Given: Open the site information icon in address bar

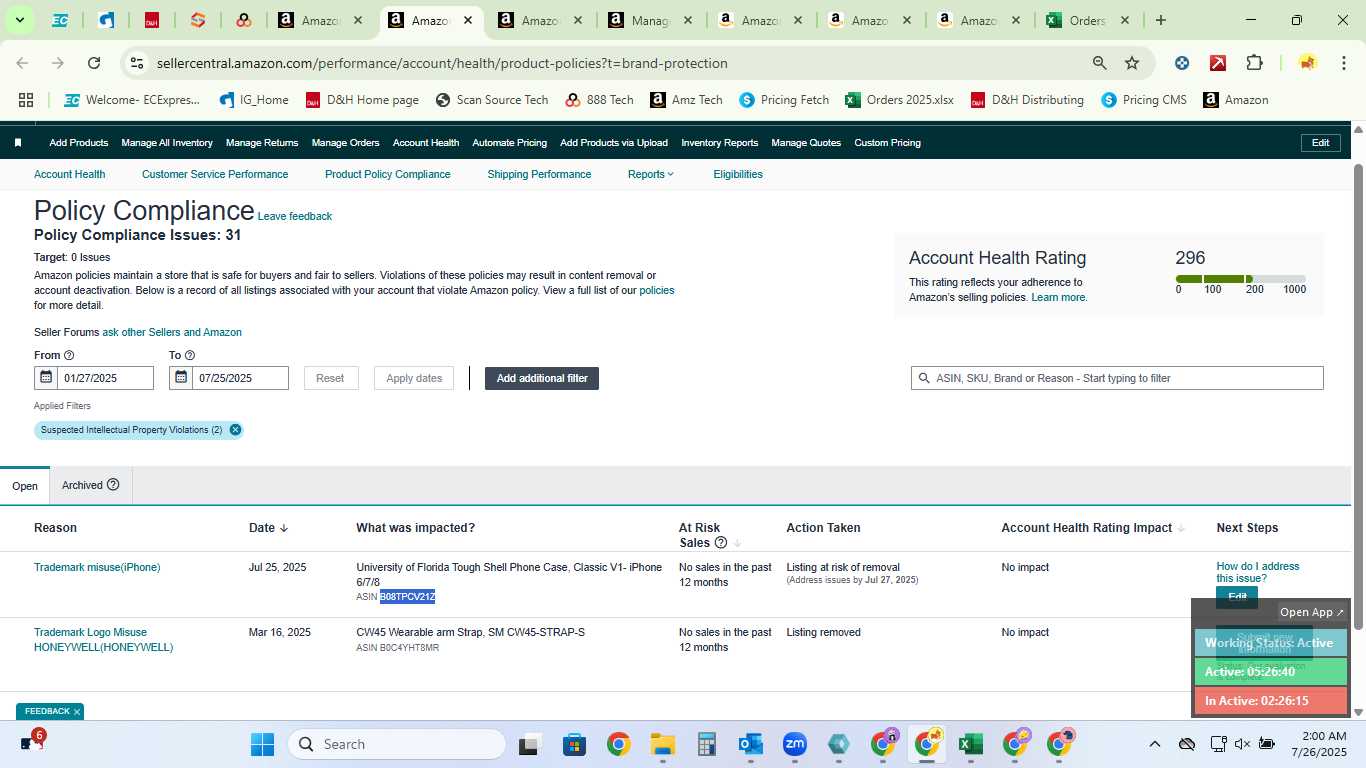Looking at the screenshot, I should point(137,63).
